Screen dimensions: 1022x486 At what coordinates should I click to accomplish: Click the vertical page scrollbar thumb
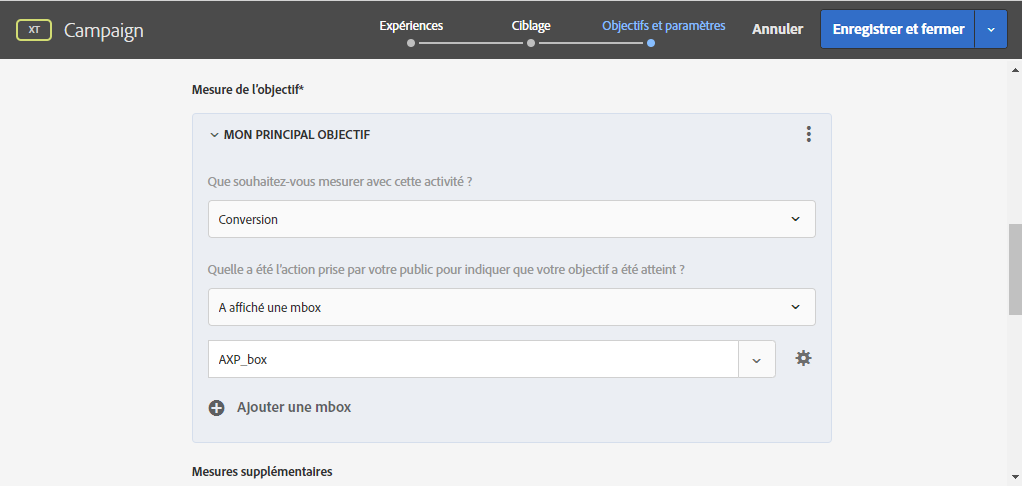tap(1015, 270)
